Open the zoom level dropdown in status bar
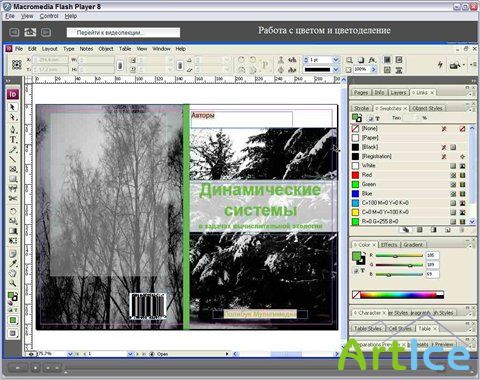This screenshot has width=480, height=380. 70,354
